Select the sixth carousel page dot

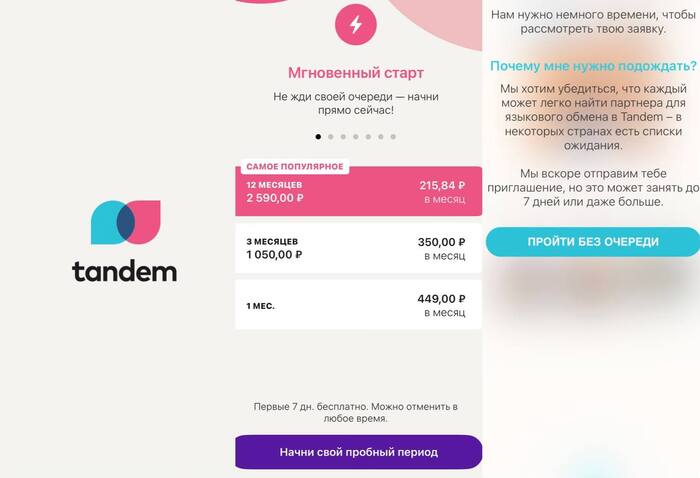(x=380, y=136)
